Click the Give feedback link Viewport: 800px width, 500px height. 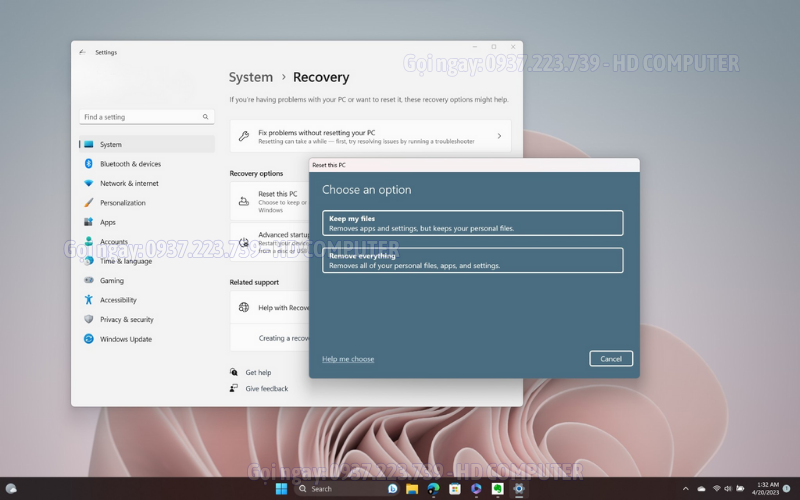(266, 388)
